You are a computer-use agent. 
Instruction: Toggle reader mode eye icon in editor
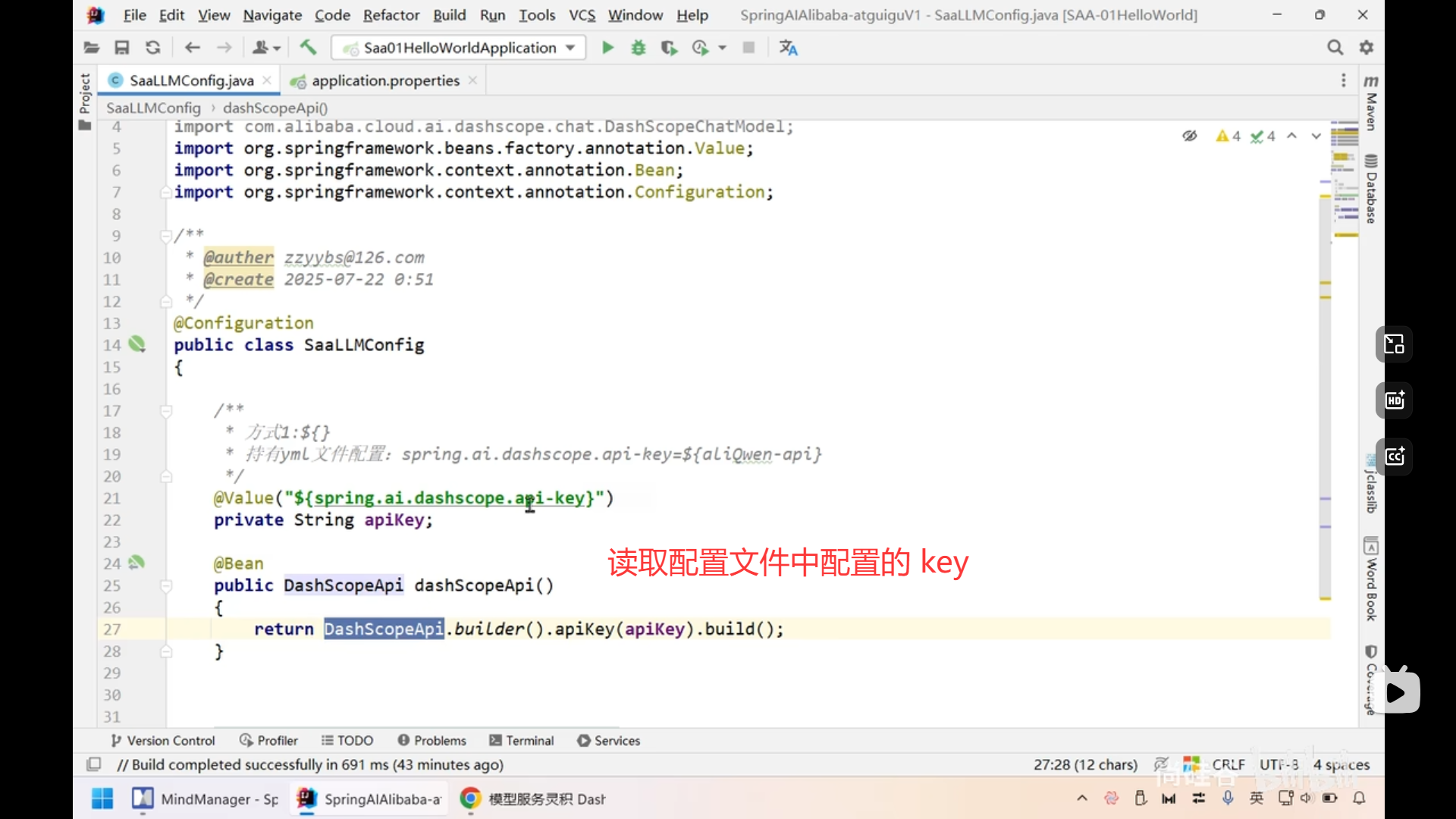[1189, 136]
